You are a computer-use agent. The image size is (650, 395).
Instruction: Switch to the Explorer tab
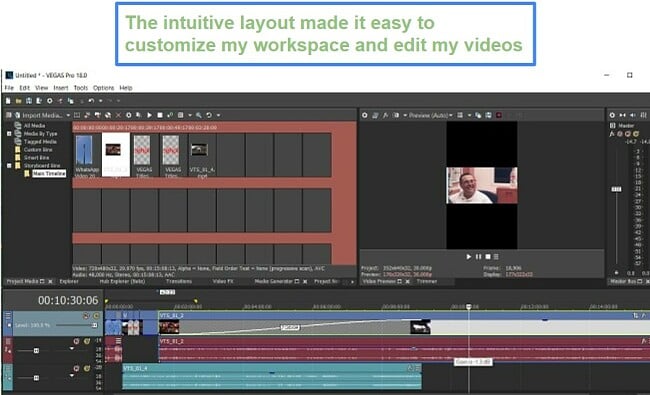pos(69,281)
